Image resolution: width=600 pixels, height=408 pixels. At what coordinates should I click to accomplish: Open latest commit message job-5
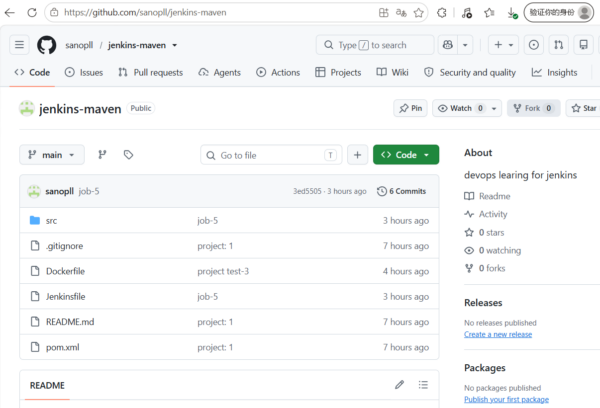point(89,191)
